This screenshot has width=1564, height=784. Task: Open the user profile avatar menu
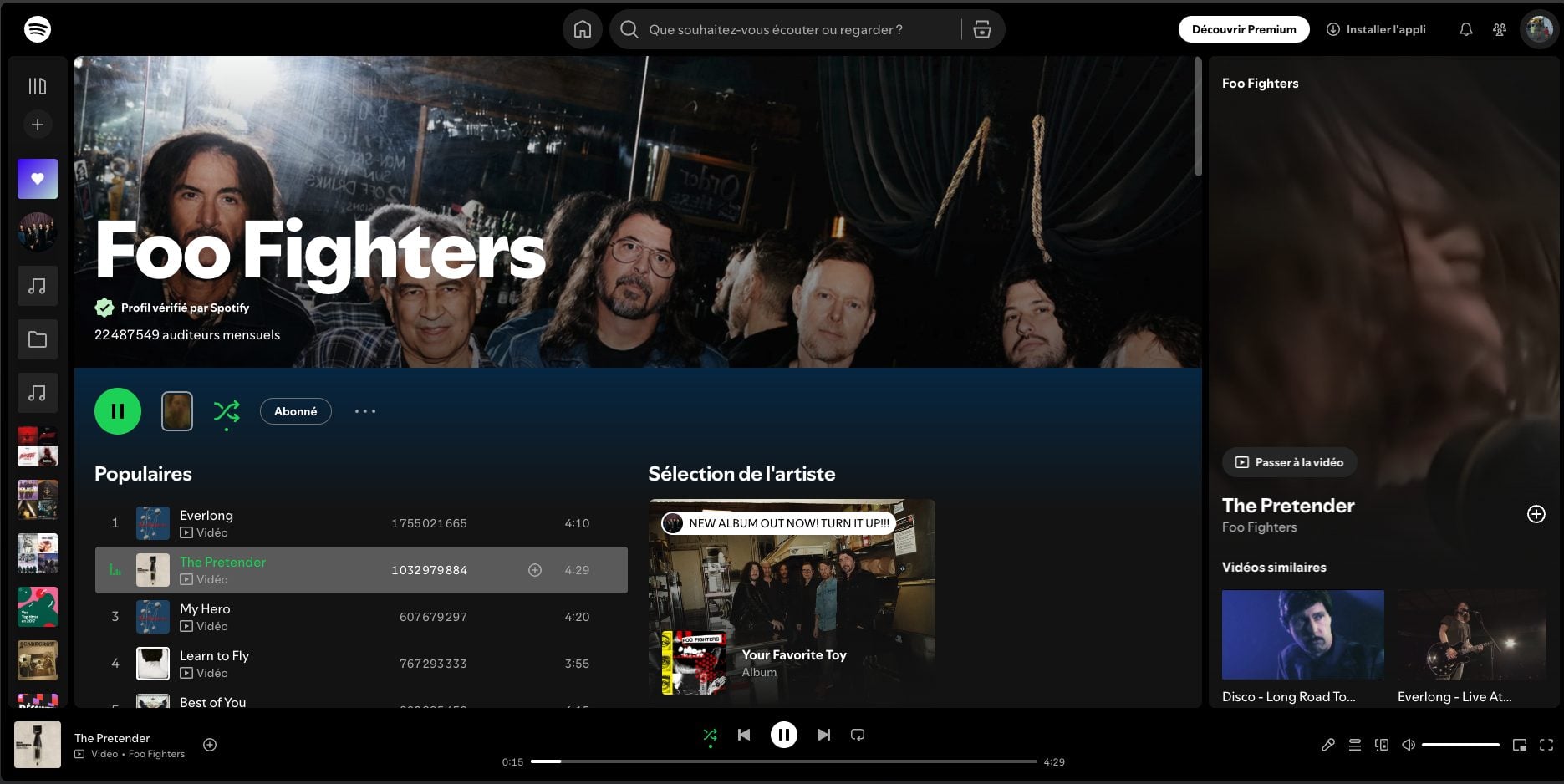coord(1540,29)
